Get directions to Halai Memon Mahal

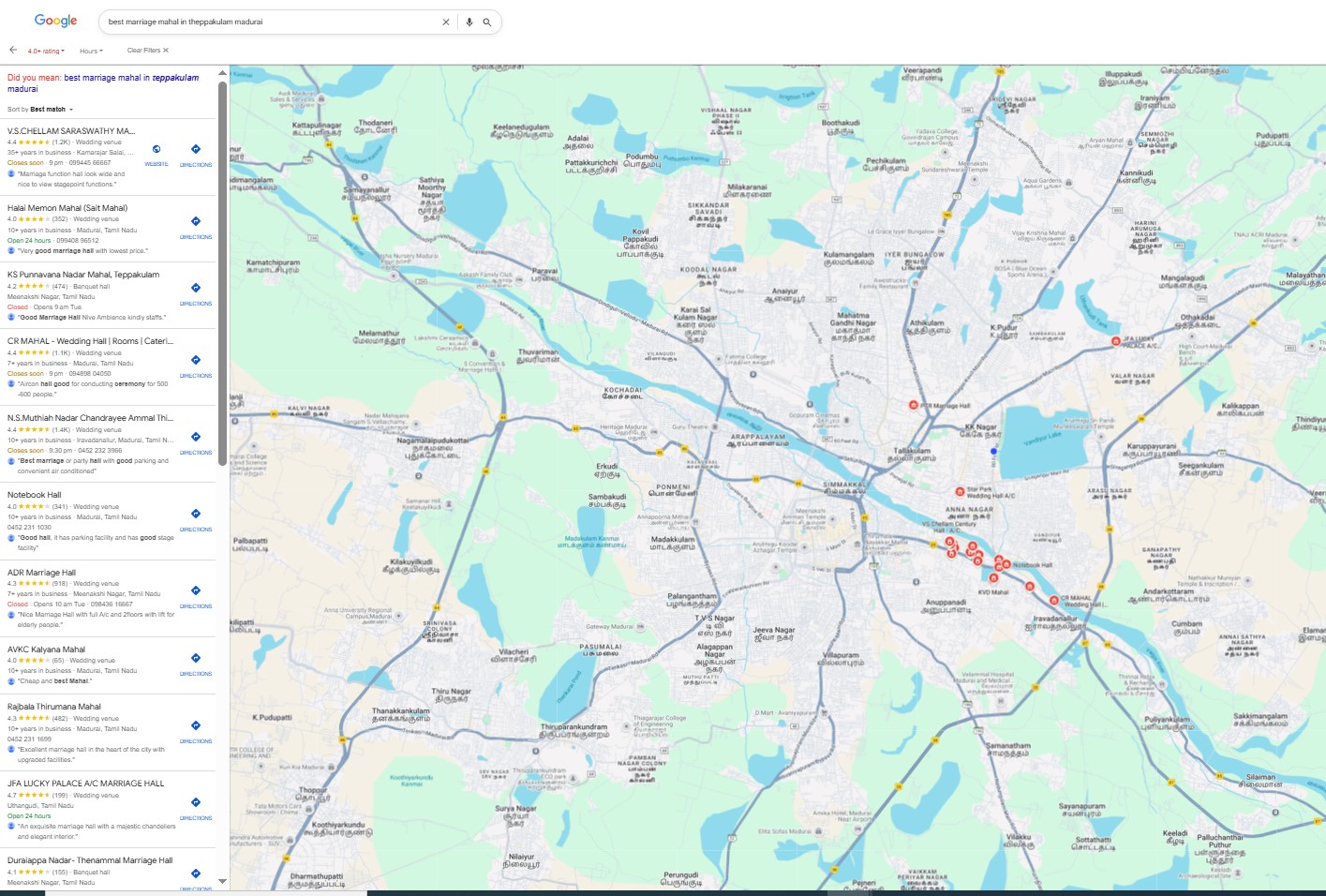[196, 226]
